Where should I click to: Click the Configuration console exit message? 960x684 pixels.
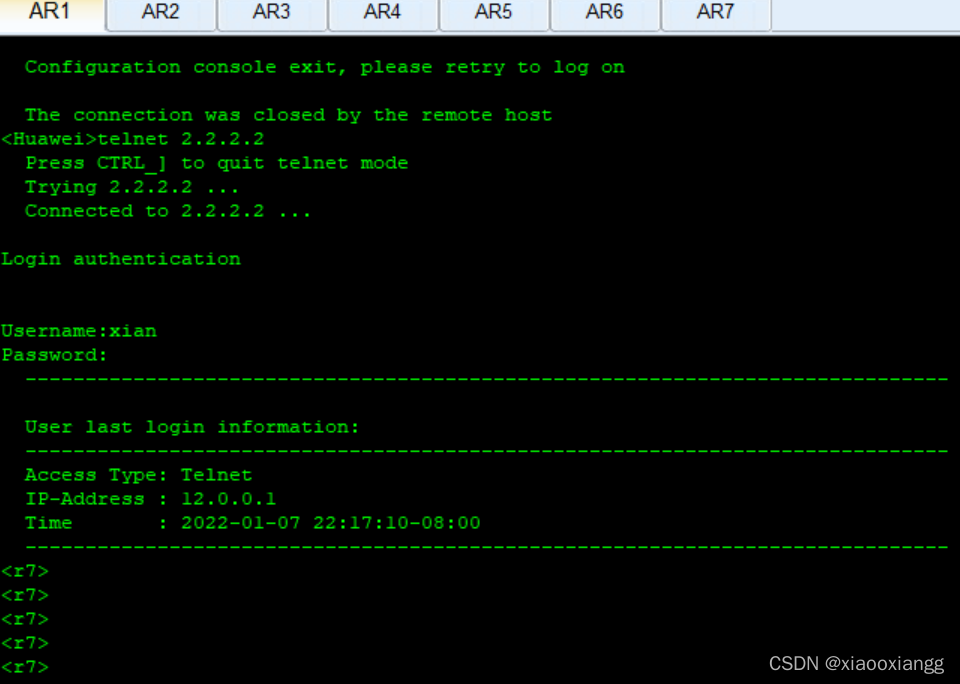(324, 67)
